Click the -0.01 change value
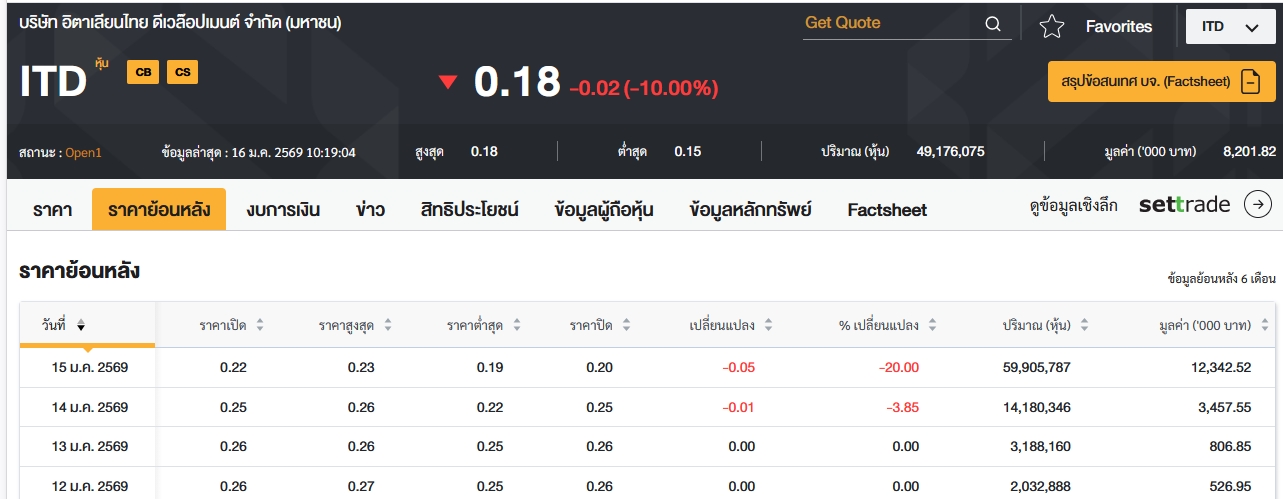Image resolution: width=1283 pixels, height=499 pixels. pos(739,407)
